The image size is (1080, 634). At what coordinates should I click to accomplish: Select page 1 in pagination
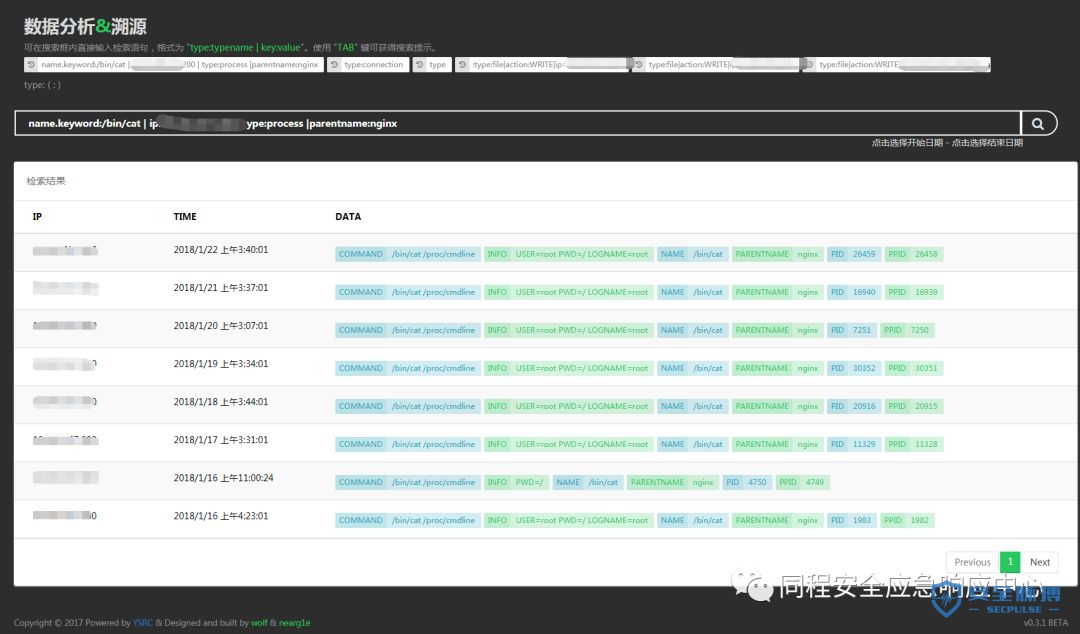pos(1010,562)
